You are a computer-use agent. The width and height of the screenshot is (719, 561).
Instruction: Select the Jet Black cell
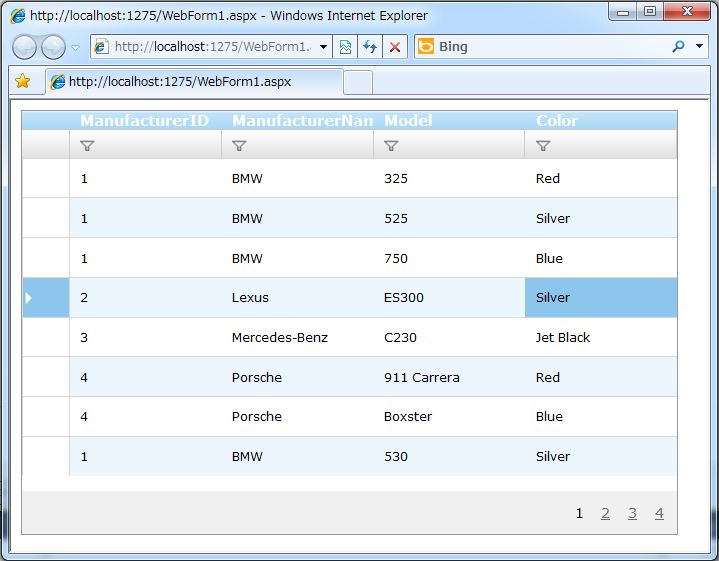(601, 338)
